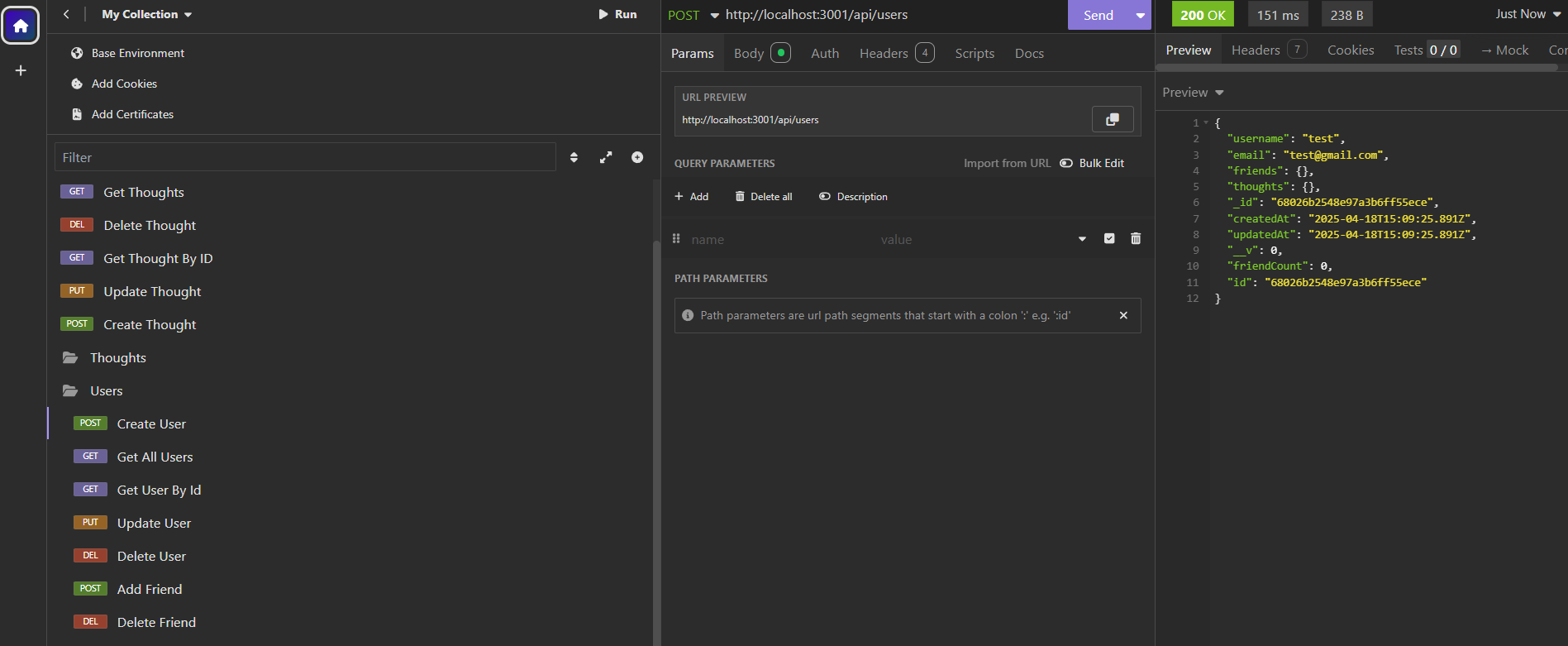
Task: Dismiss the path parameters info notice
Action: tap(1123, 315)
